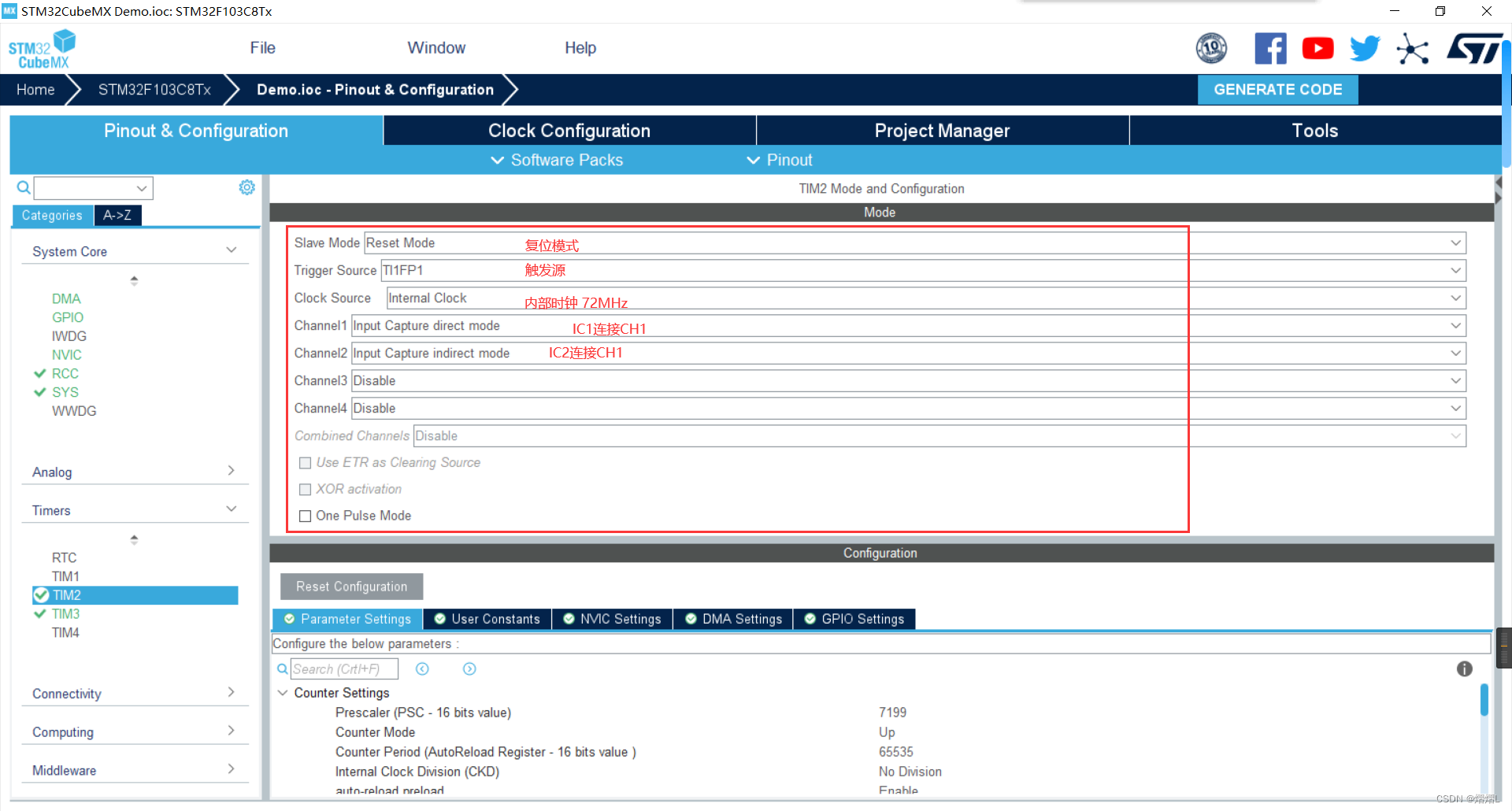Switch to the Project Manager tab
The width and height of the screenshot is (1512, 811).
point(943,131)
